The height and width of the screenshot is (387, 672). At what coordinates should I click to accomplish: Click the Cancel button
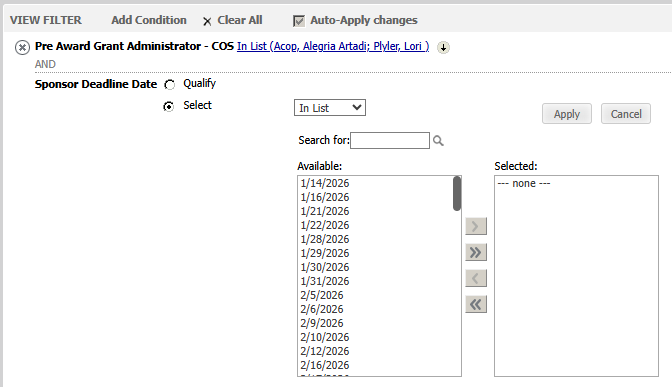626,114
